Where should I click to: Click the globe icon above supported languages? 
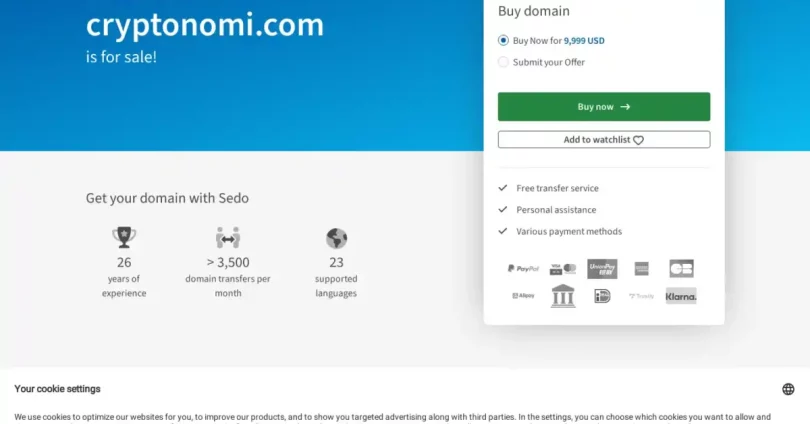336,238
